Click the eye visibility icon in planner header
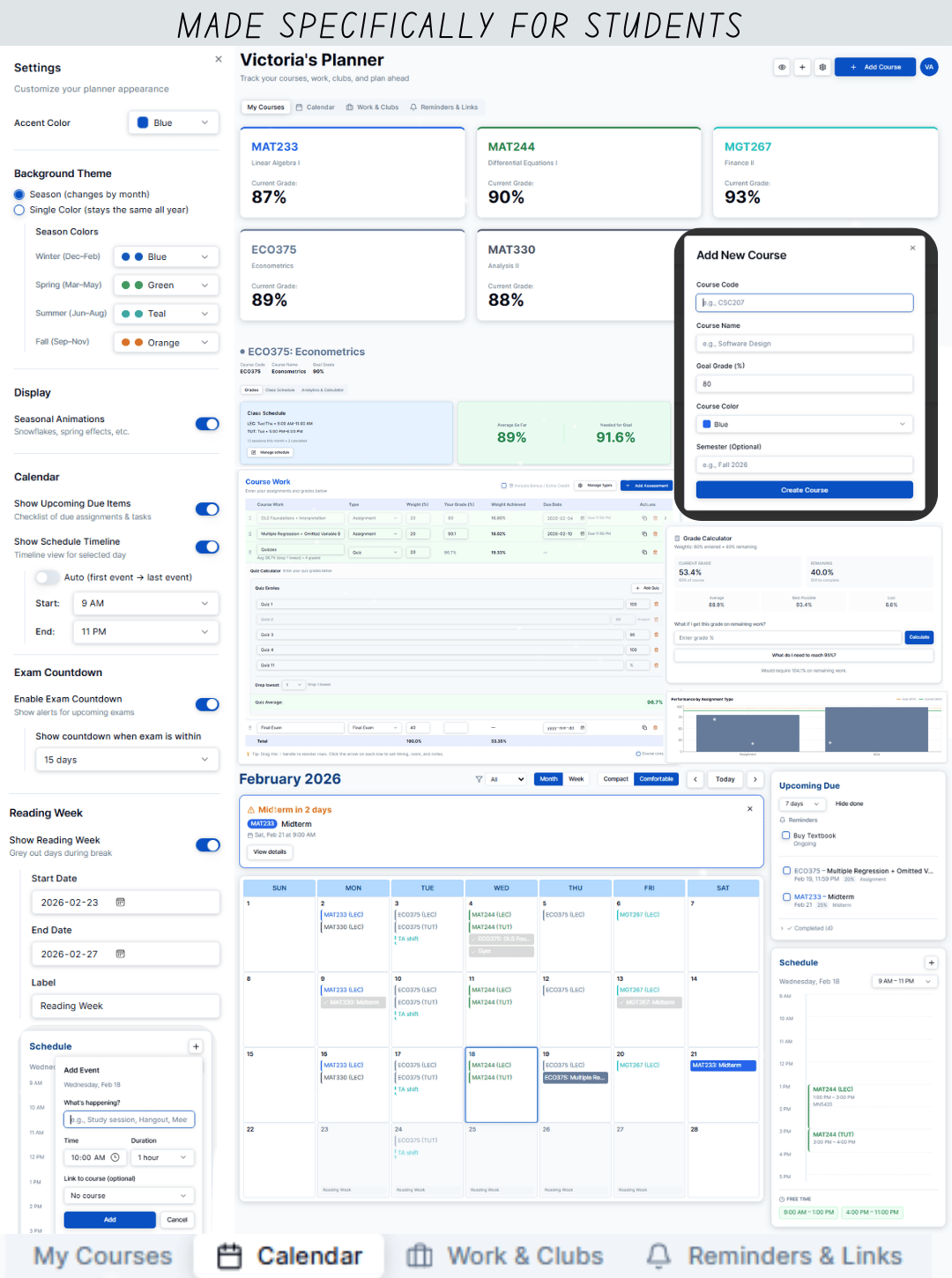Image resolution: width=952 pixels, height=1278 pixels. point(782,67)
